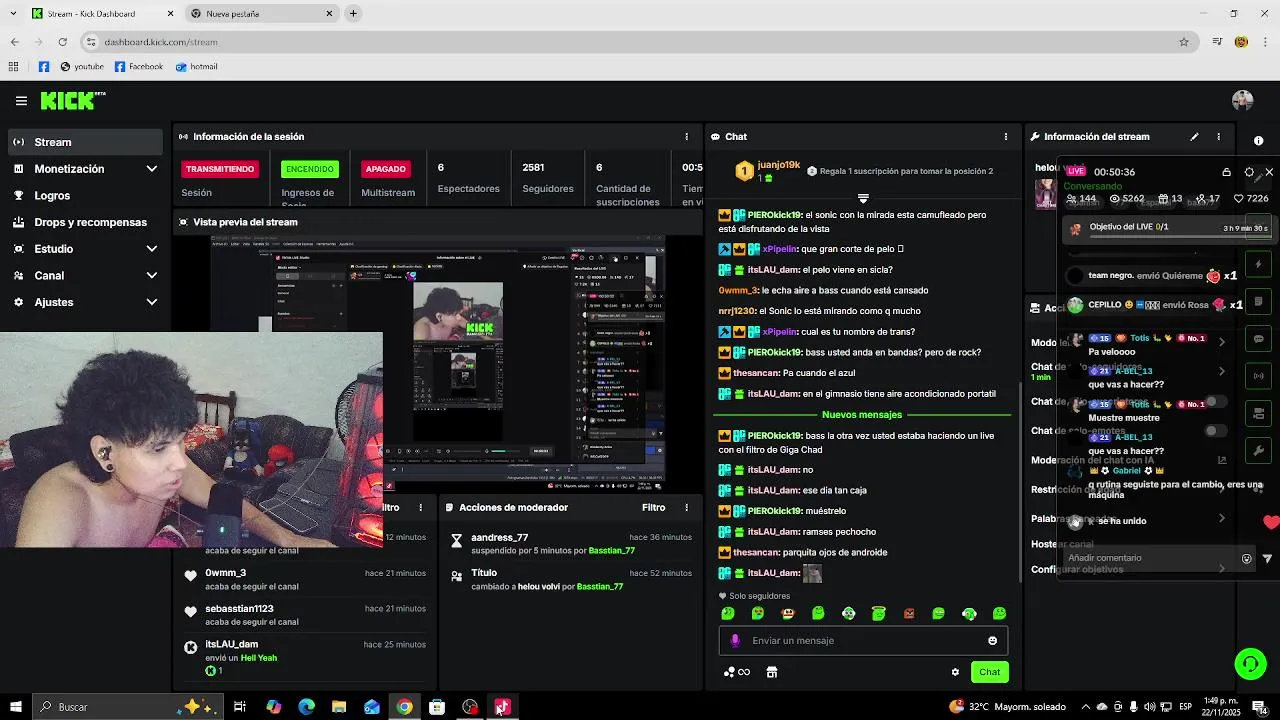The height and width of the screenshot is (720, 1280).
Task: Click the chat bubble icon in overlay sidebar
Action: (1259, 339)
